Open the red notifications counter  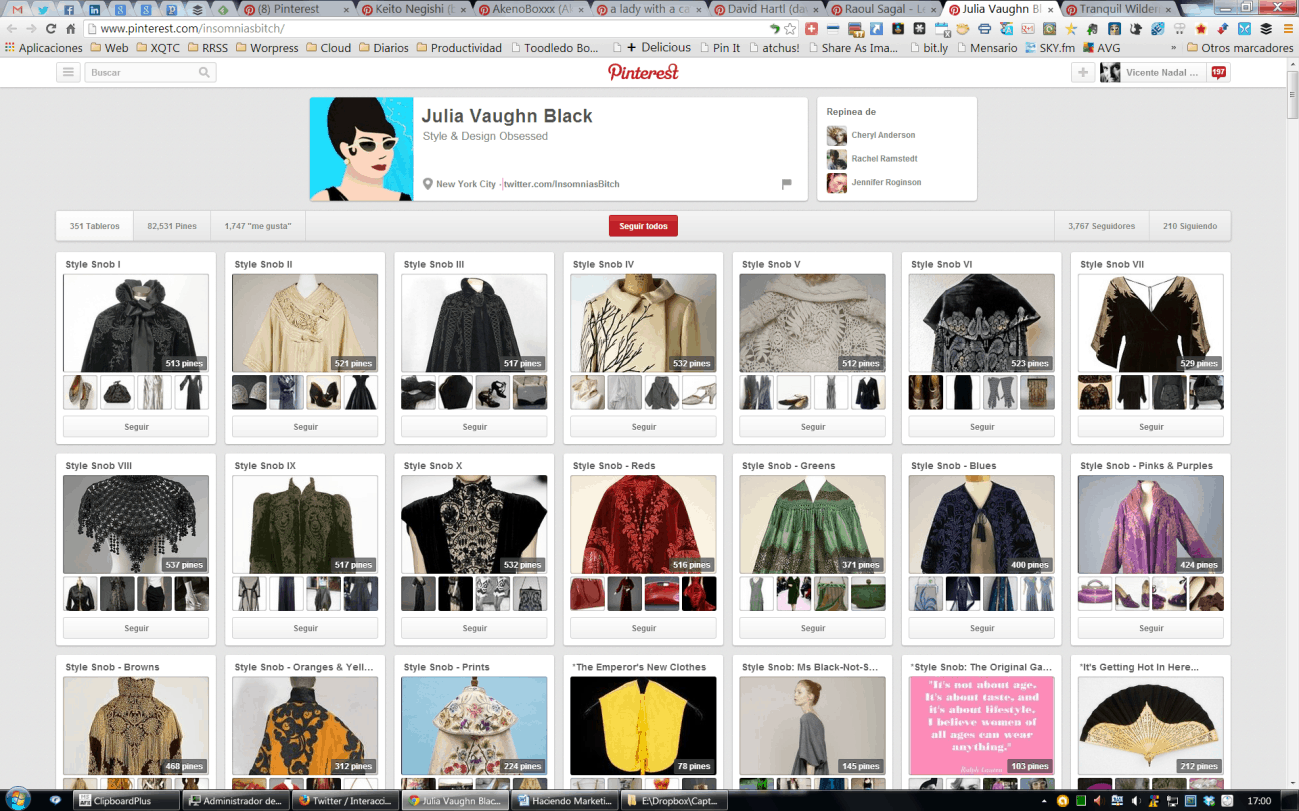pos(1217,72)
